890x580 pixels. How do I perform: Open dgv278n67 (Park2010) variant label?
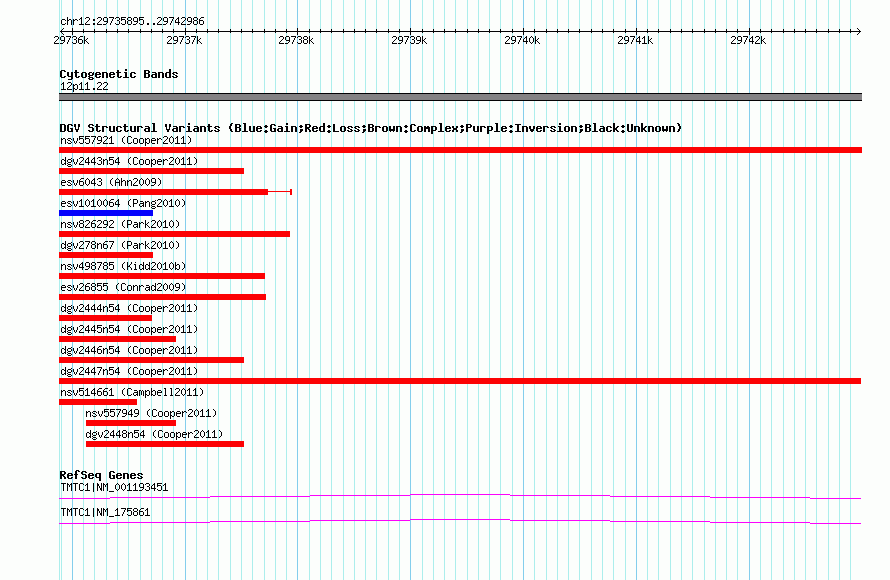[120, 245]
